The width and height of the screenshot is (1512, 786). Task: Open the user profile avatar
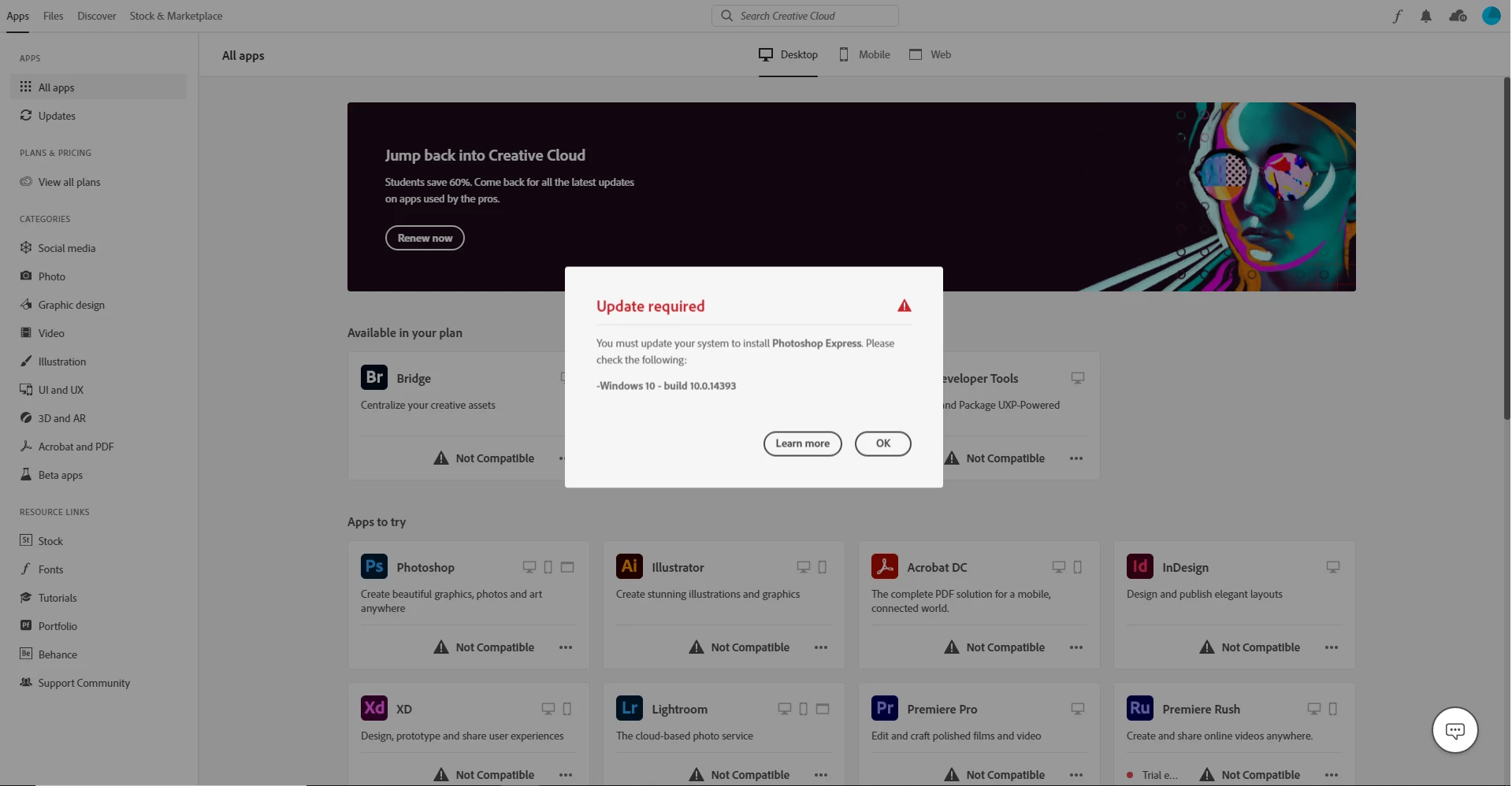(1491, 16)
